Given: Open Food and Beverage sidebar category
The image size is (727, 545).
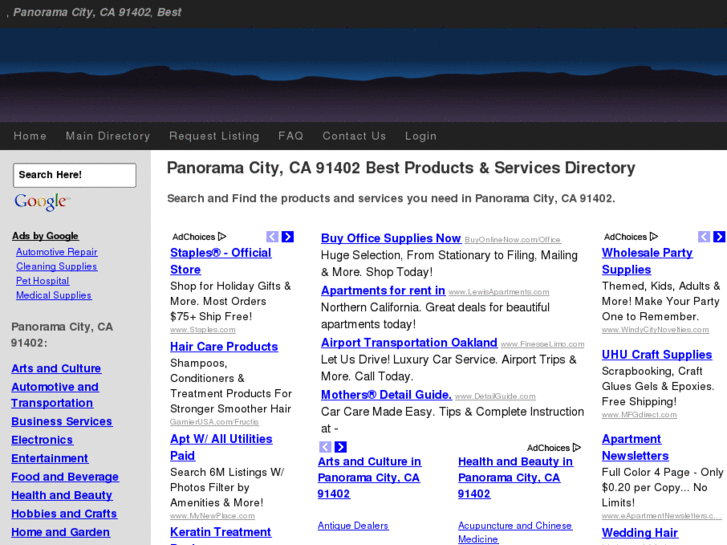Looking at the screenshot, I should (65, 477).
